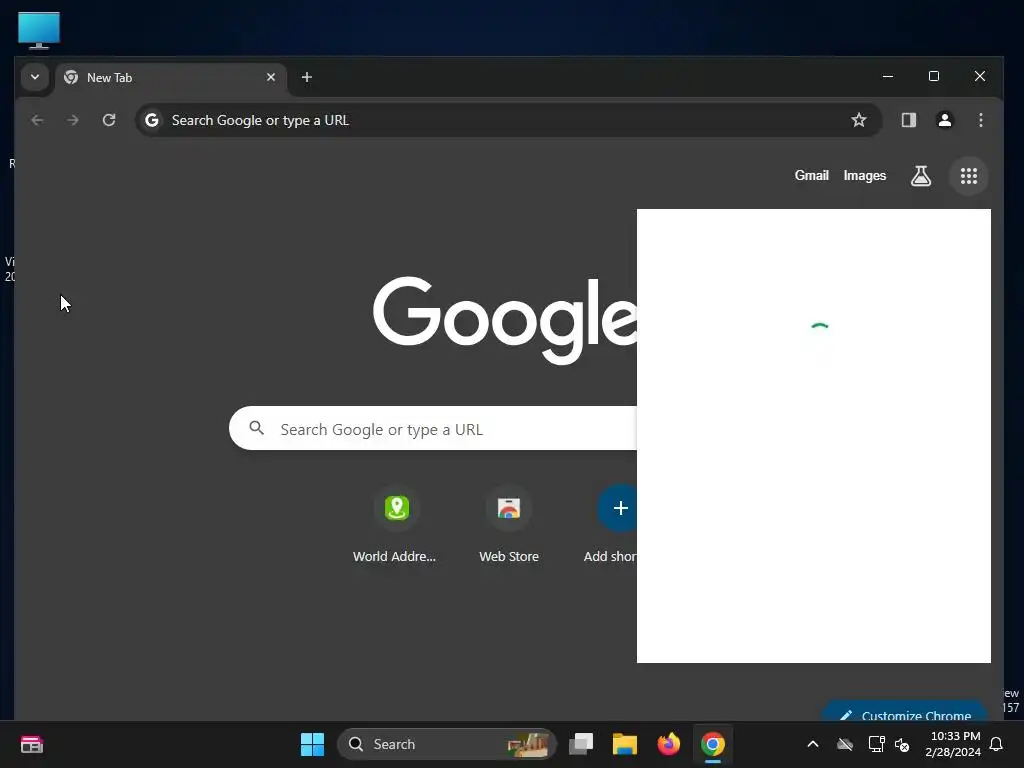
Task: Open a new tab with plus button
Action: pyautogui.click(x=306, y=77)
